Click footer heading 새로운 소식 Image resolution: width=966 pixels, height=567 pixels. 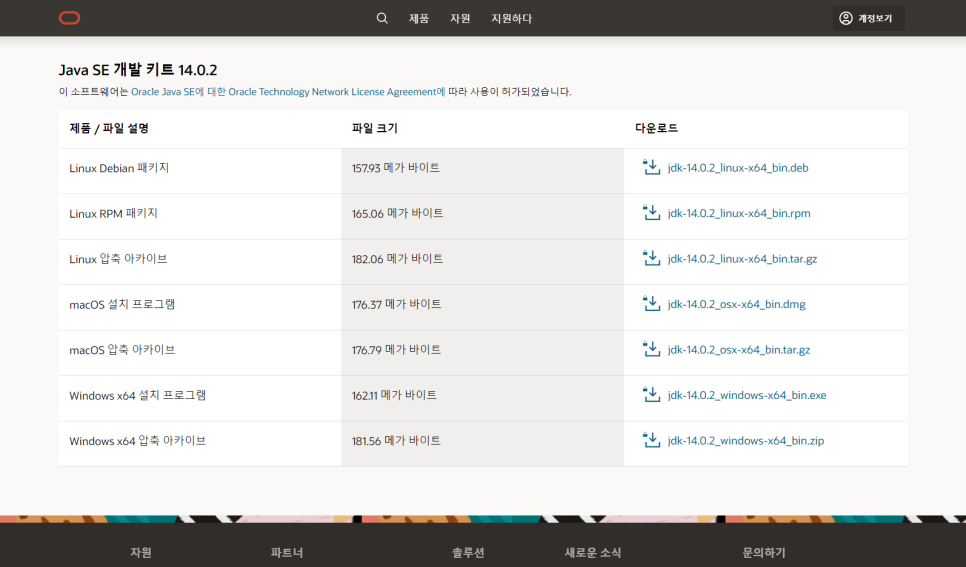click(x=593, y=552)
